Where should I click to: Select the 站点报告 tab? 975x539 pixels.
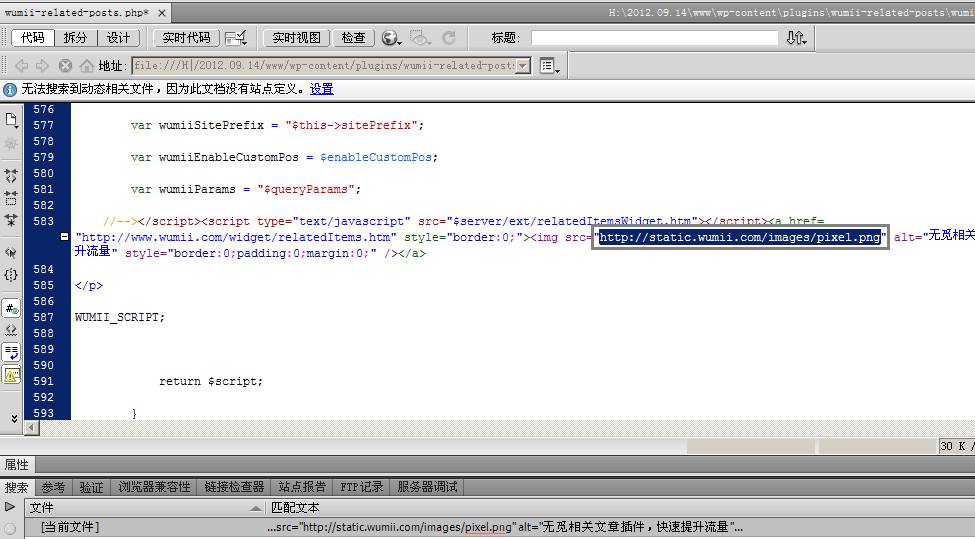[302, 487]
